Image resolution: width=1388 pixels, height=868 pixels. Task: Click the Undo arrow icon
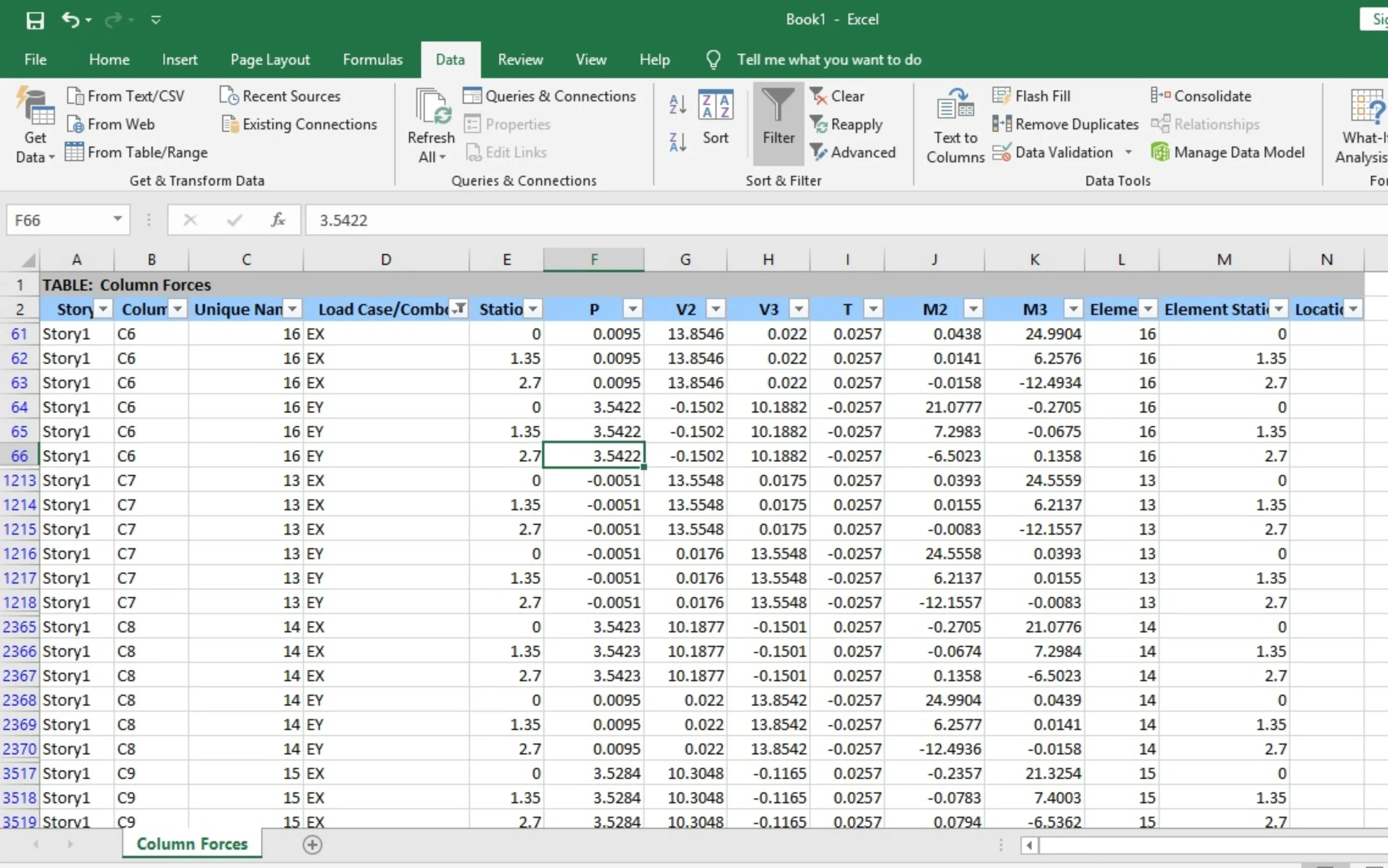pos(70,20)
